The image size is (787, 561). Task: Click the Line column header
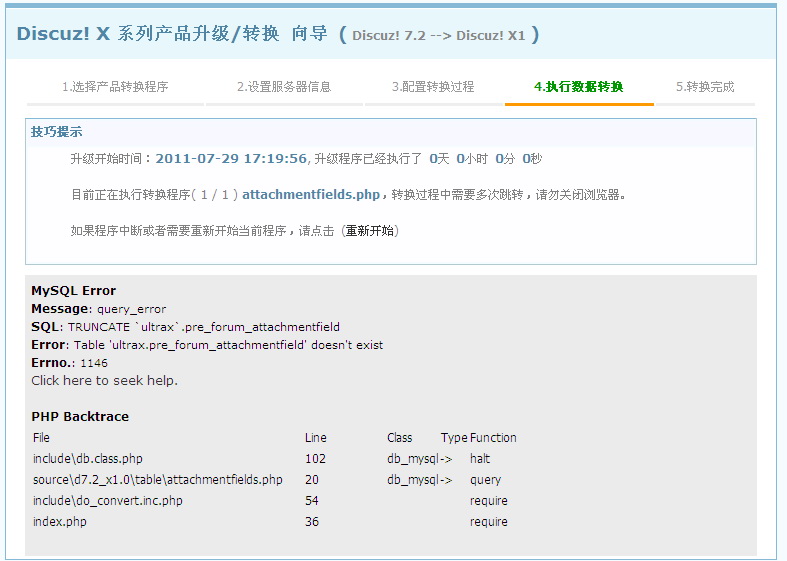coord(316,438)
